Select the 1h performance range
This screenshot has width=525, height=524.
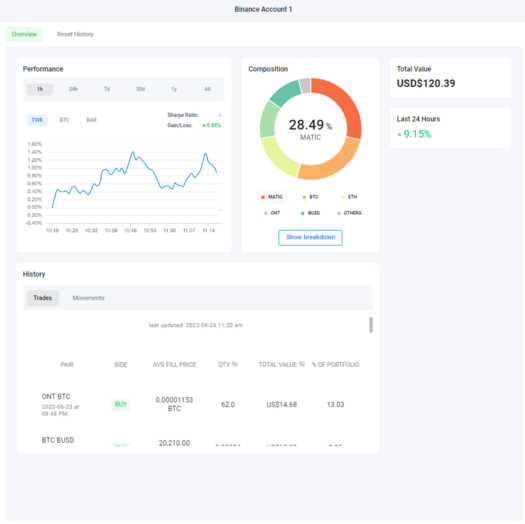tap(40, 89)
